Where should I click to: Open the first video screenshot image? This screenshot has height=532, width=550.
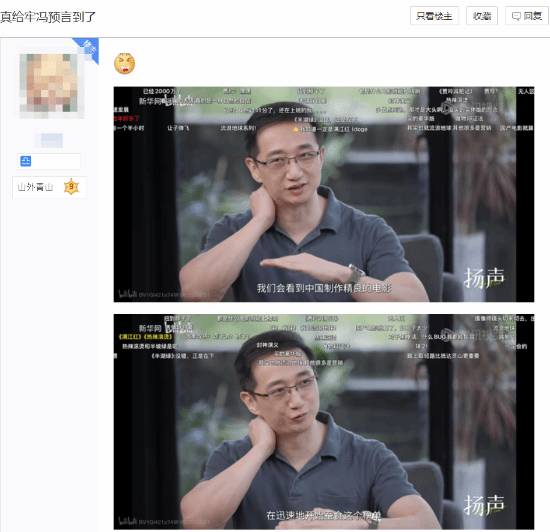[x=323, y=194]
